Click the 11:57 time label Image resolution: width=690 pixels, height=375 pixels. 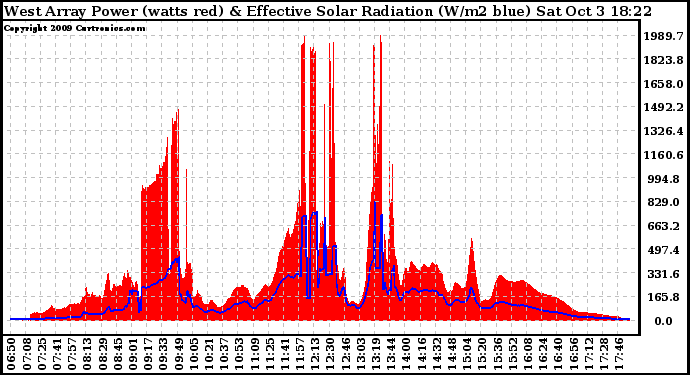tap(300, 353)
